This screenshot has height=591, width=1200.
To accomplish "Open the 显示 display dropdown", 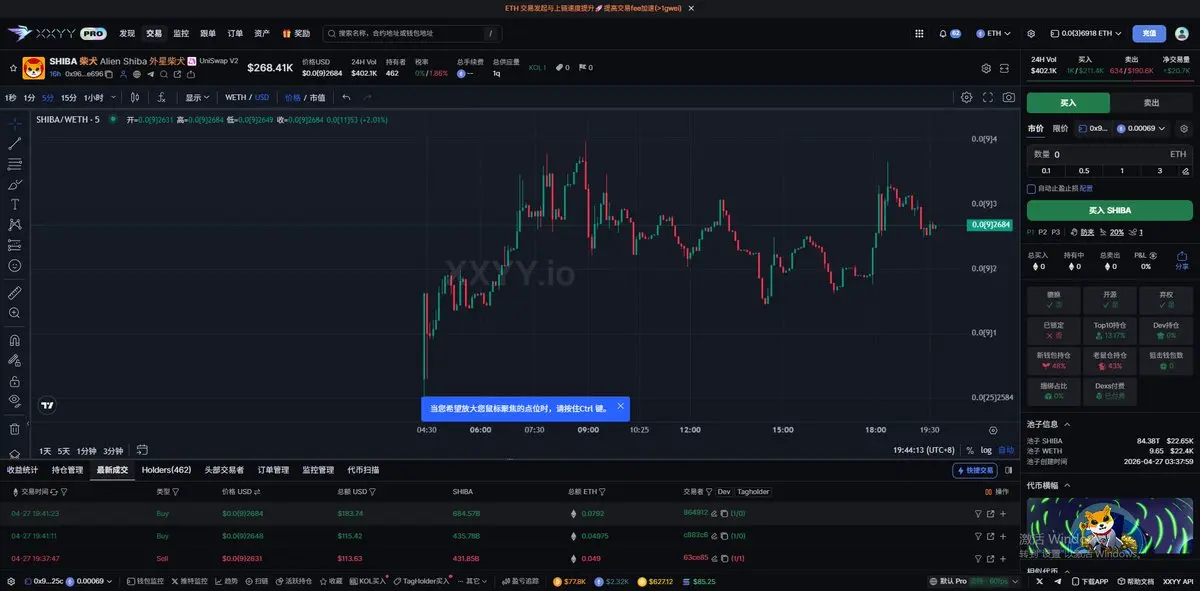I will pos(198,97).
